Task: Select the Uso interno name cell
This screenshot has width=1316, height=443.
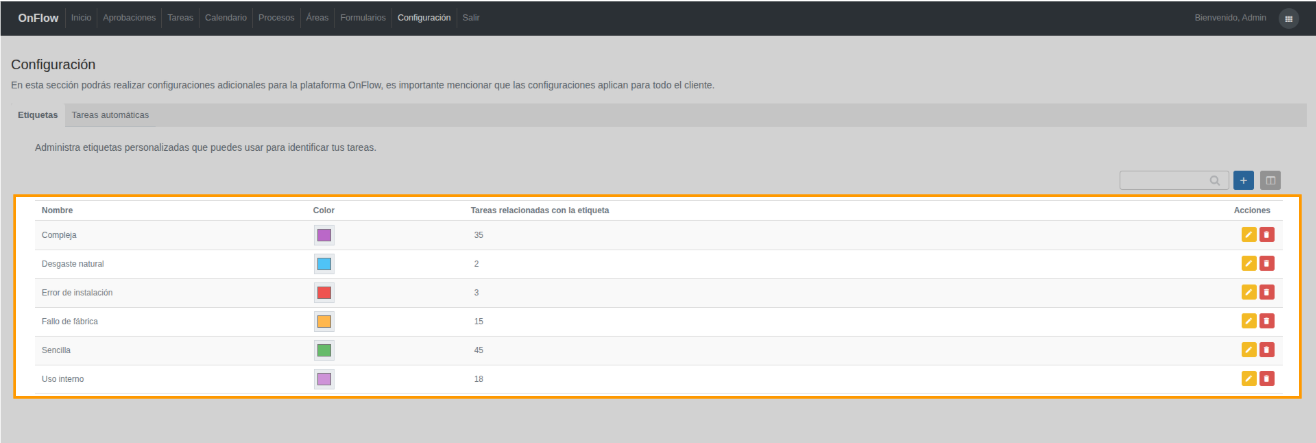Action: click(62, 379)
